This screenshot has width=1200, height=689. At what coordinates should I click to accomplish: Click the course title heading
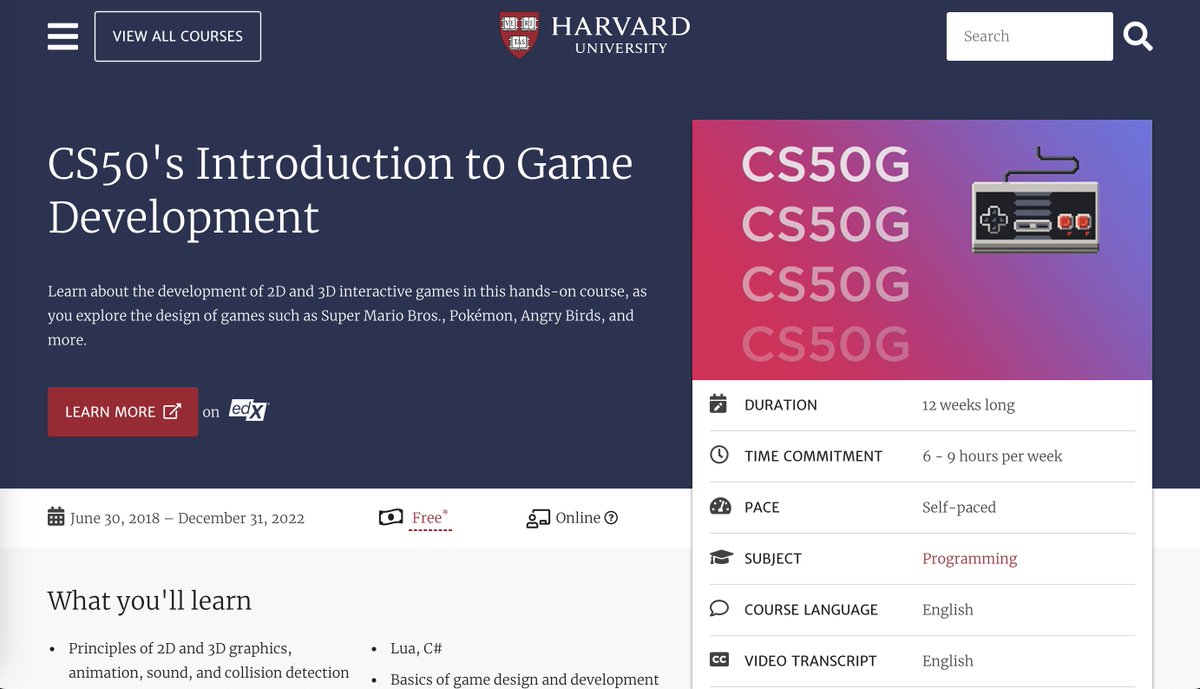[340, 190]
